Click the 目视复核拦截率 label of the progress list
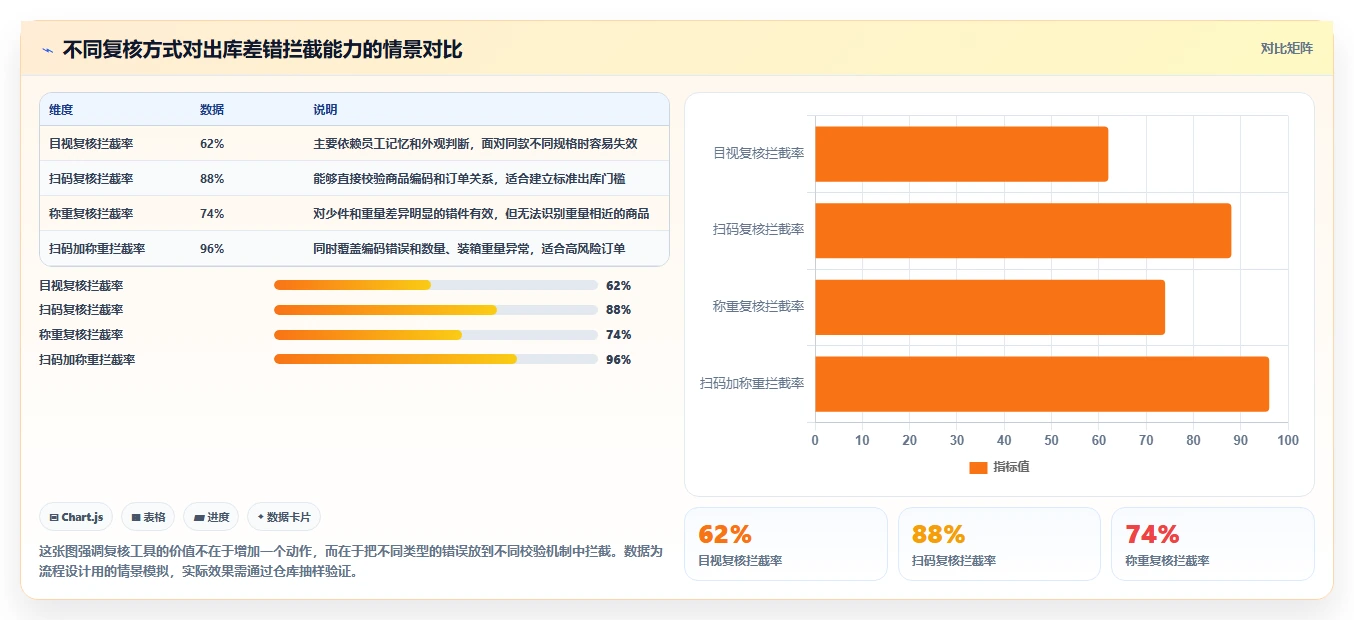The width and height of the screenshot is (1354, 620). 81,285
